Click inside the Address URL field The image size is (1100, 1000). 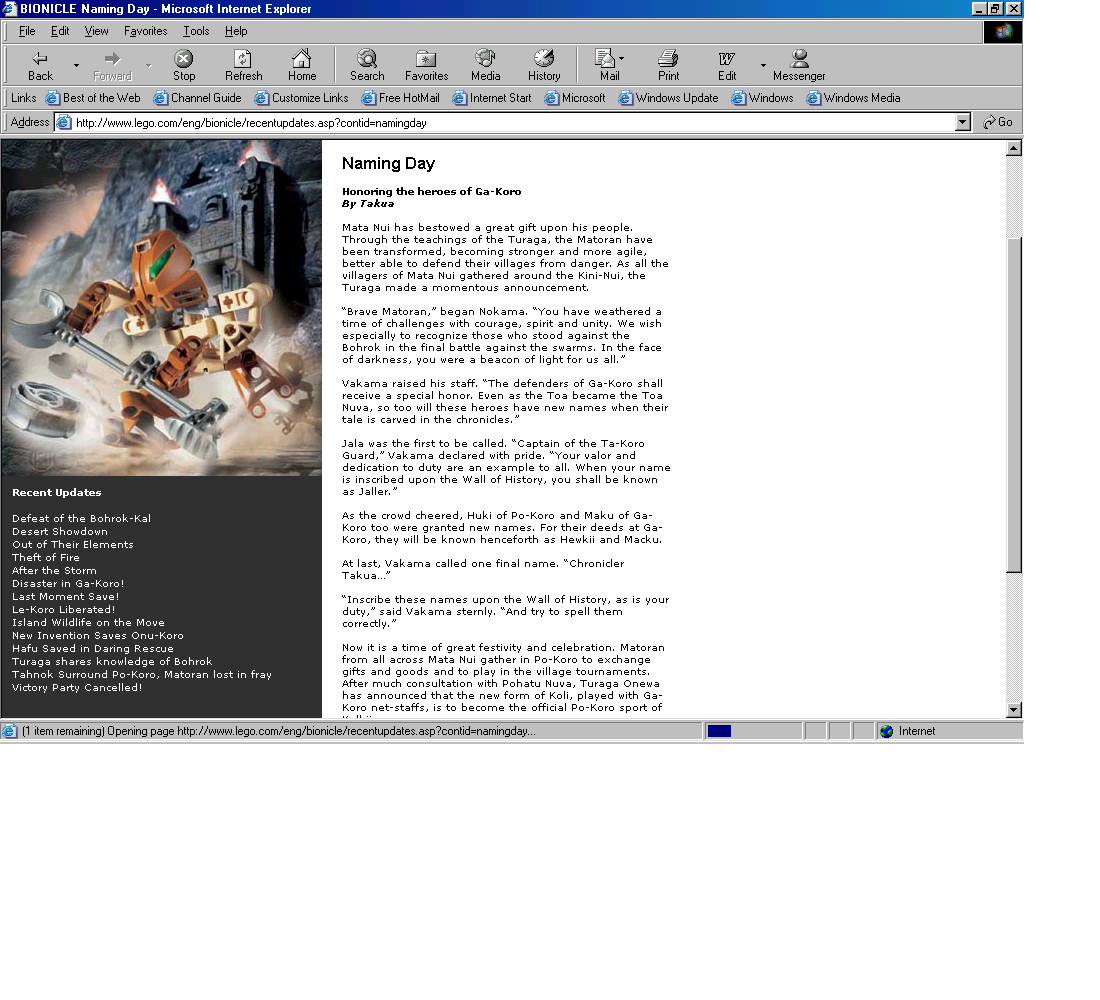[x=500, y=122]
